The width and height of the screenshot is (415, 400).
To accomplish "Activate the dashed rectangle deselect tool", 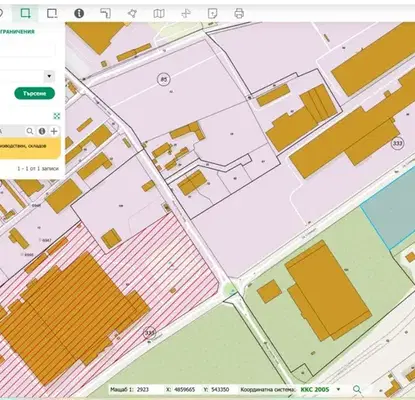I will (x=52, y=13).
